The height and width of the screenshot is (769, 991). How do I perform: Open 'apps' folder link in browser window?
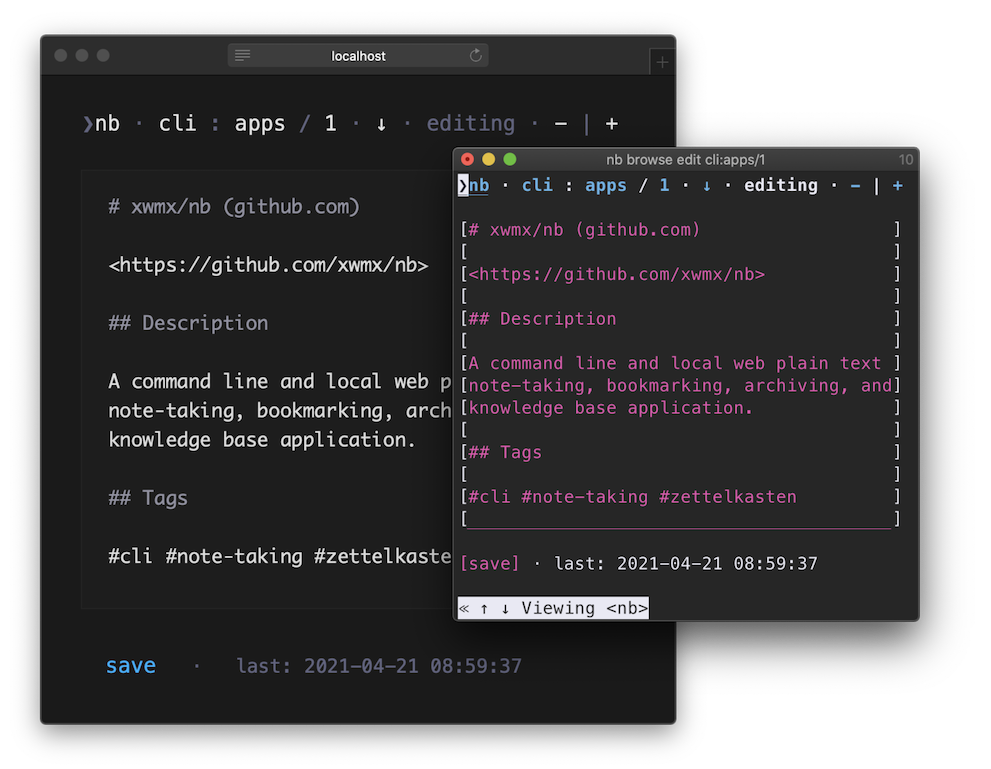pos(260,123)
